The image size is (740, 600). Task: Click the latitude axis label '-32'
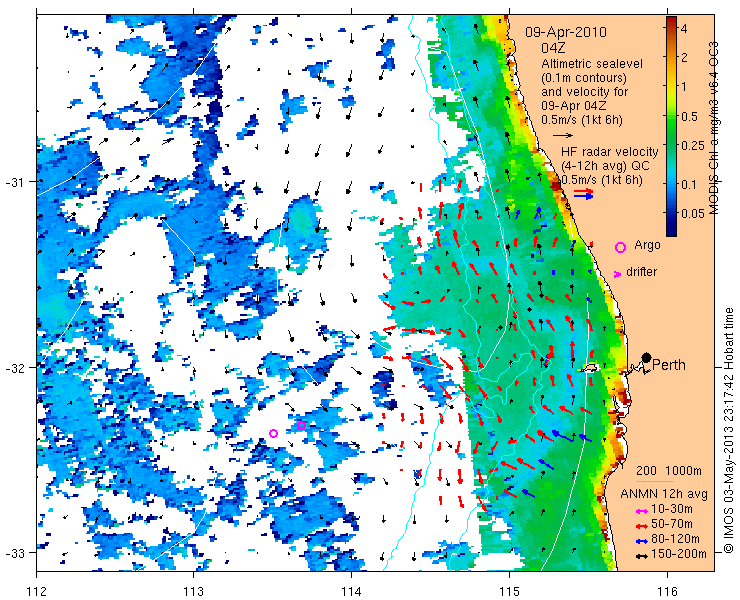pyautogui.click(x=15, y=367)
